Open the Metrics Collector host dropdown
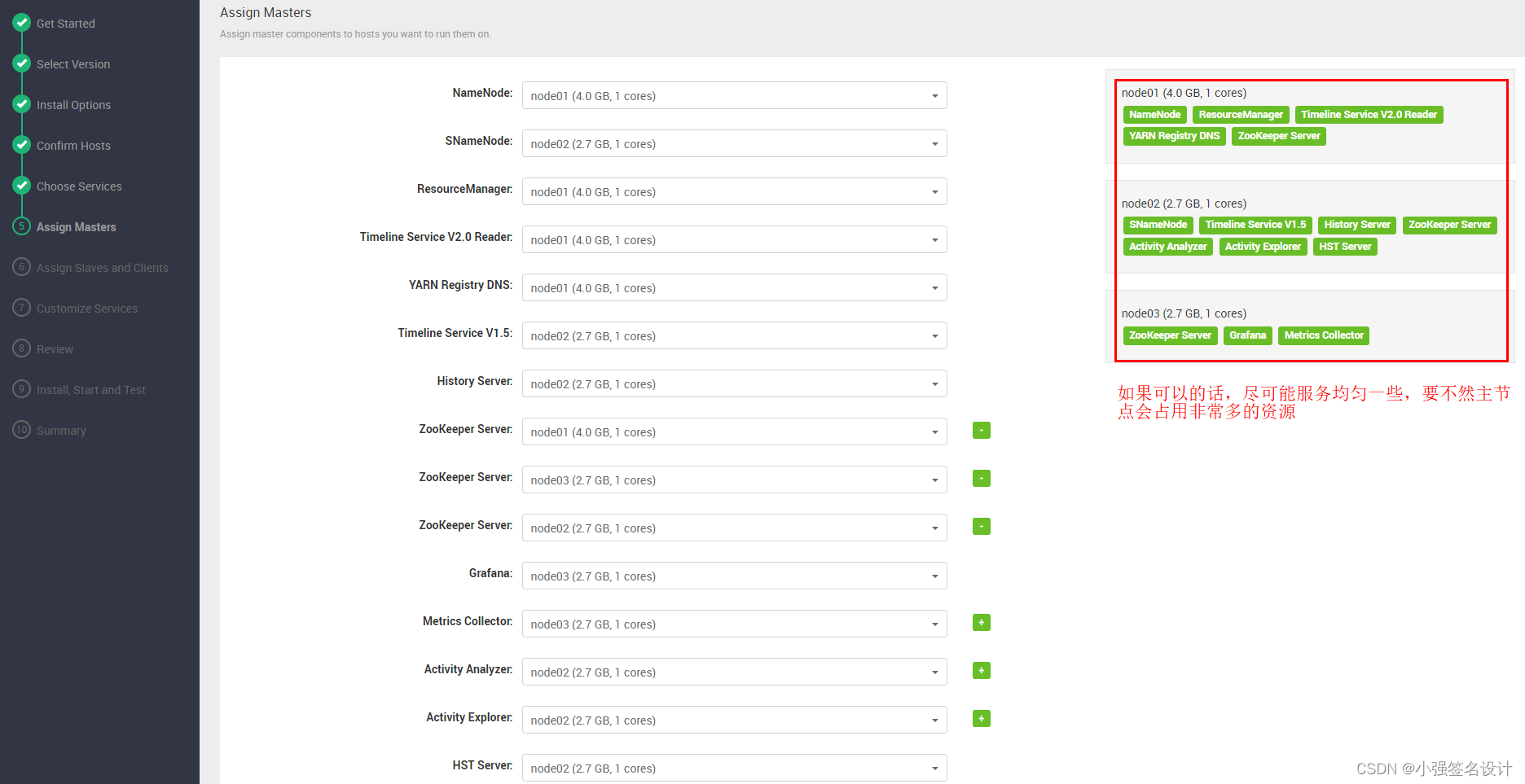 click(x=735, y=624)
